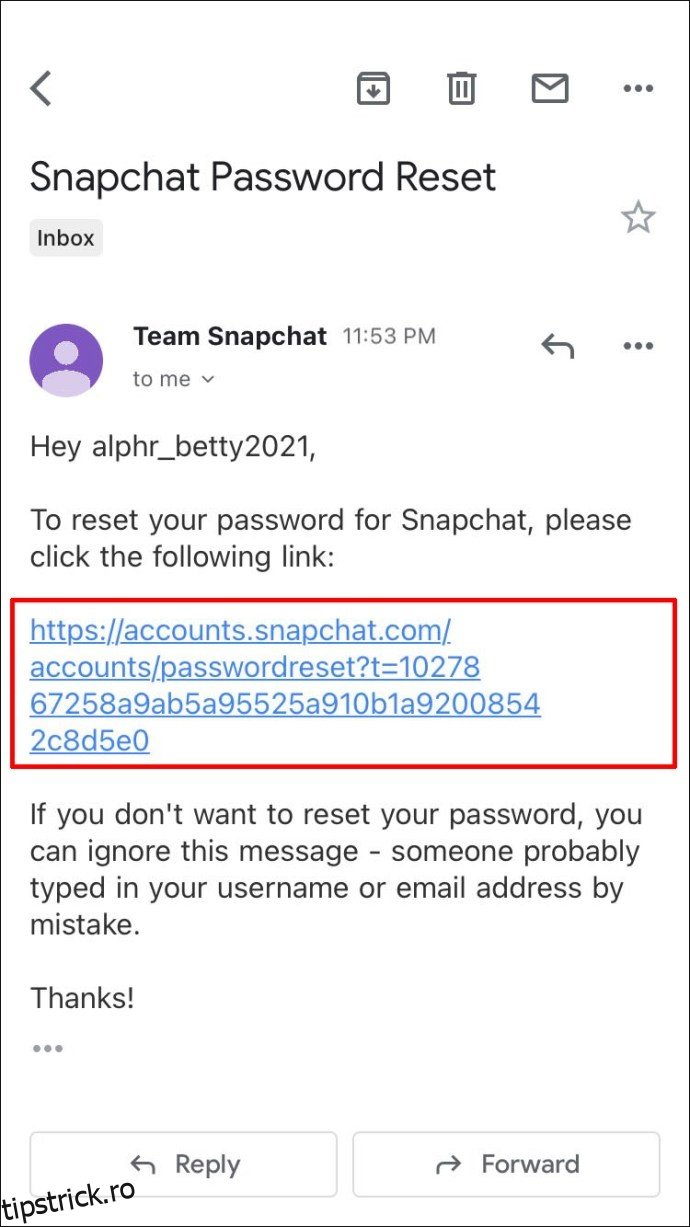This screenshot has width=690, height=1227.
Task: Tap the purple sender avatar
Action: coord(66,360)
